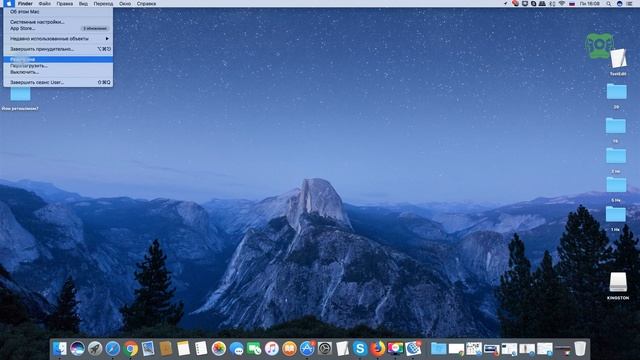Click the Пн 16:08 clock

[x=590, y=4]
